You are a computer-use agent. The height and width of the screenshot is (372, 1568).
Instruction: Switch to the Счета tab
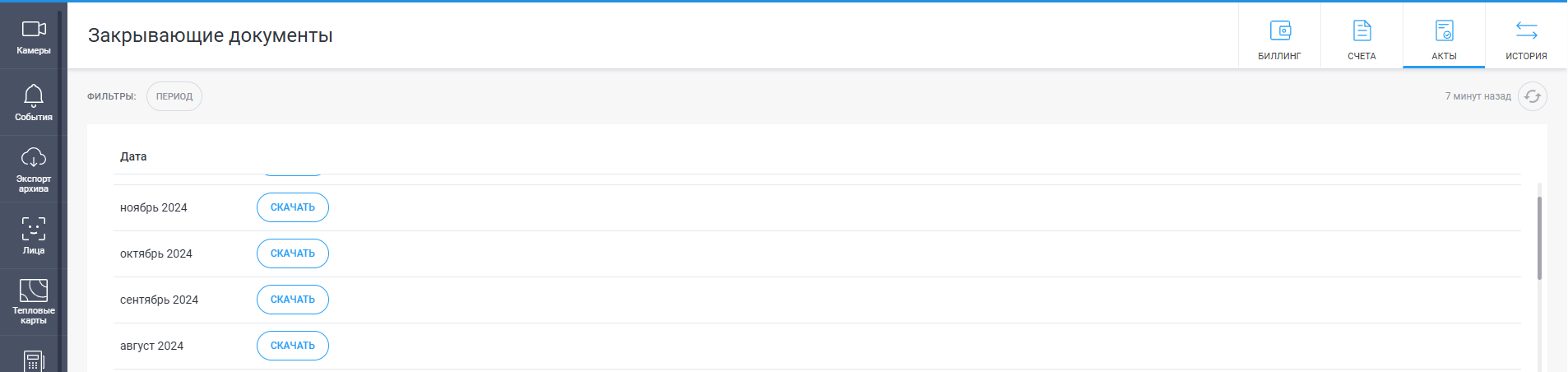coord(1362,36)
